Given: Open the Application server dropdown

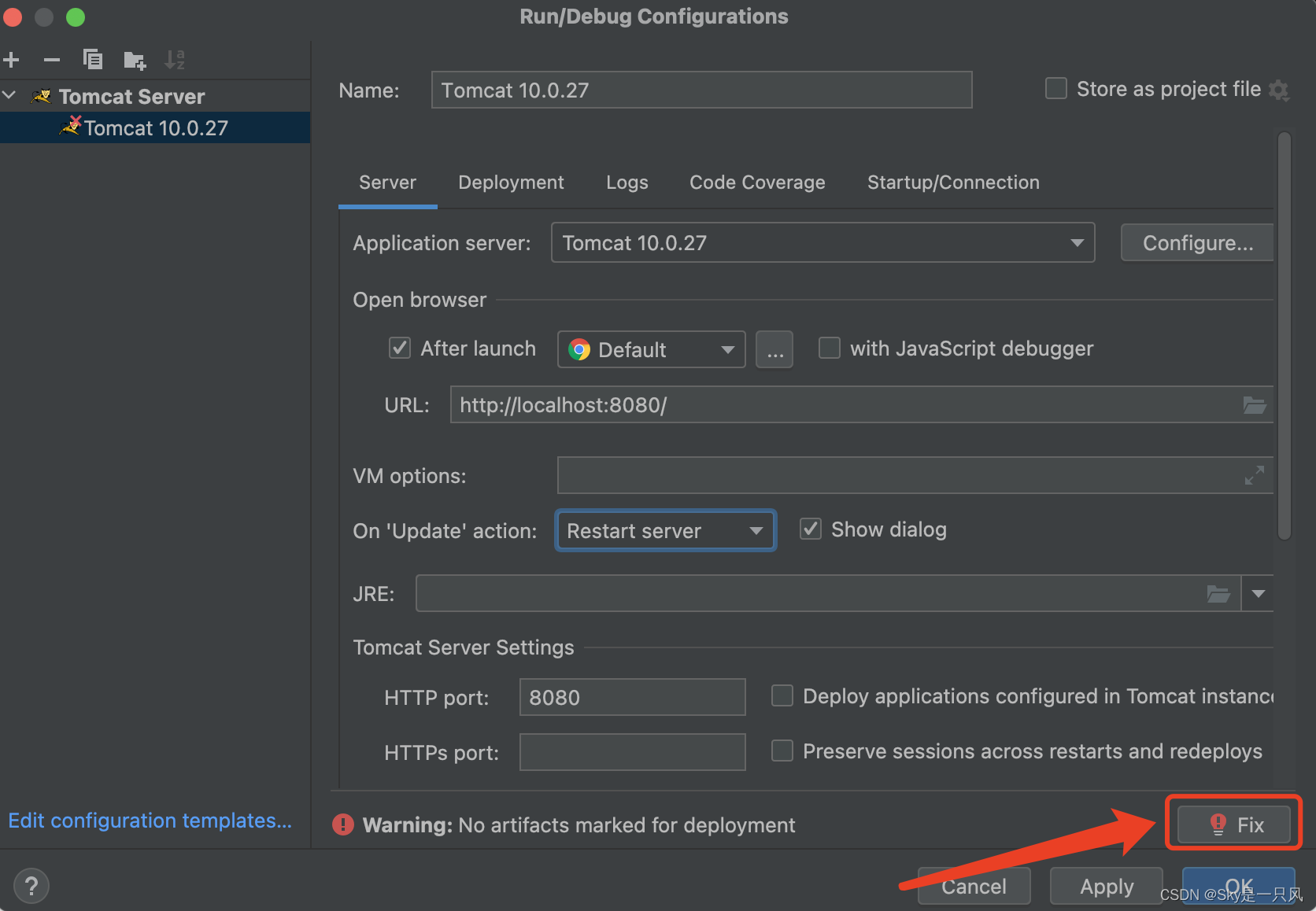Looking at the screenshot, I should click(x=823, y=242).
